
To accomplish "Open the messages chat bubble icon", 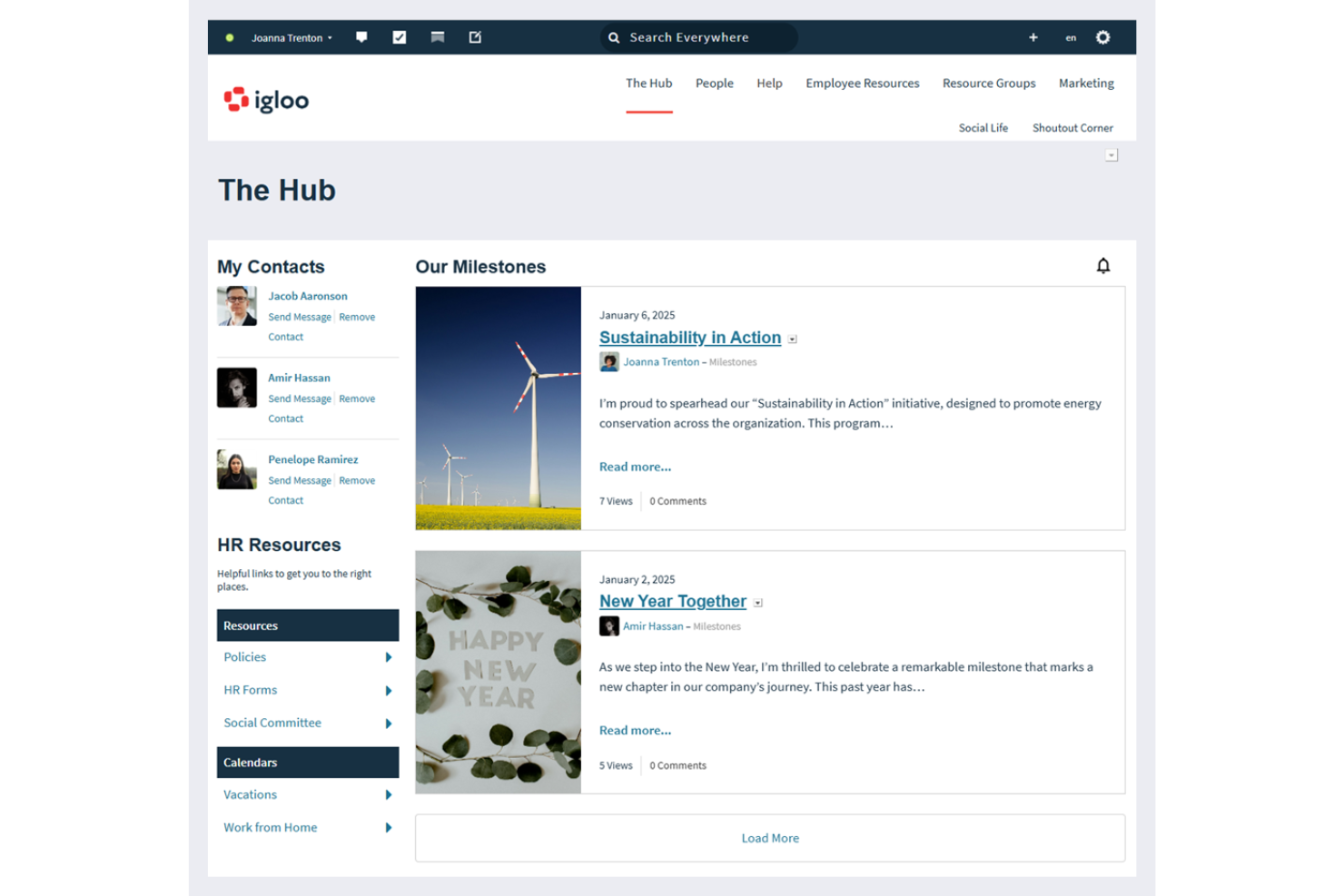I will pos(362,37).
